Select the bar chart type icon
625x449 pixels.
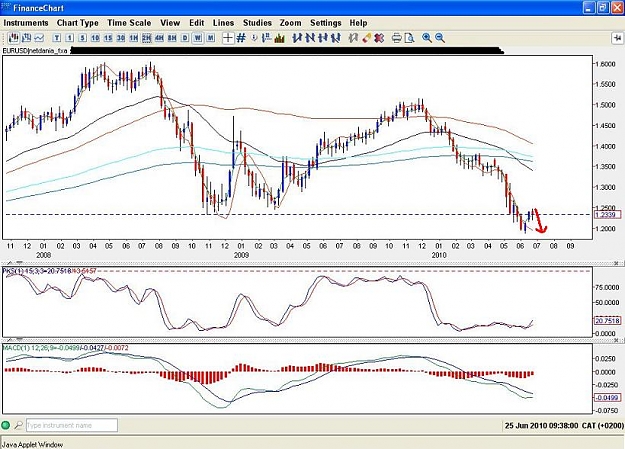coord(26,38)
